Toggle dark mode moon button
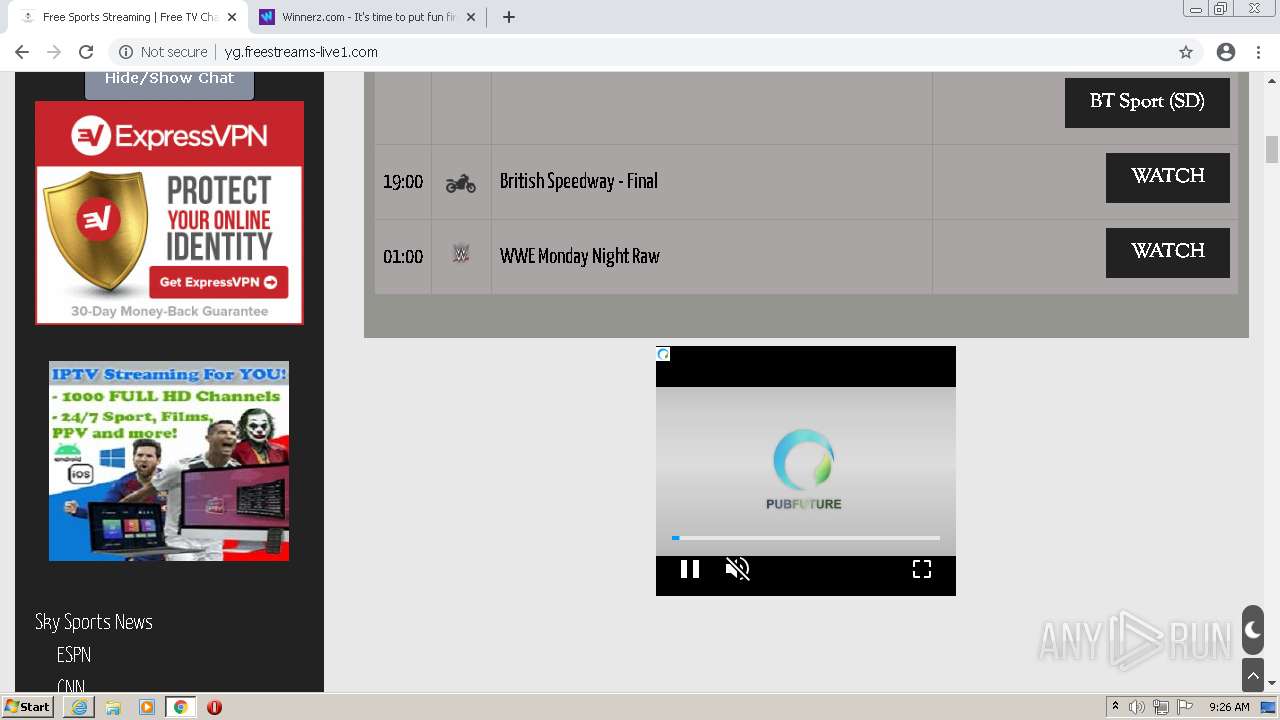This screenshot has height=720, width=1280. (1253, 630)
